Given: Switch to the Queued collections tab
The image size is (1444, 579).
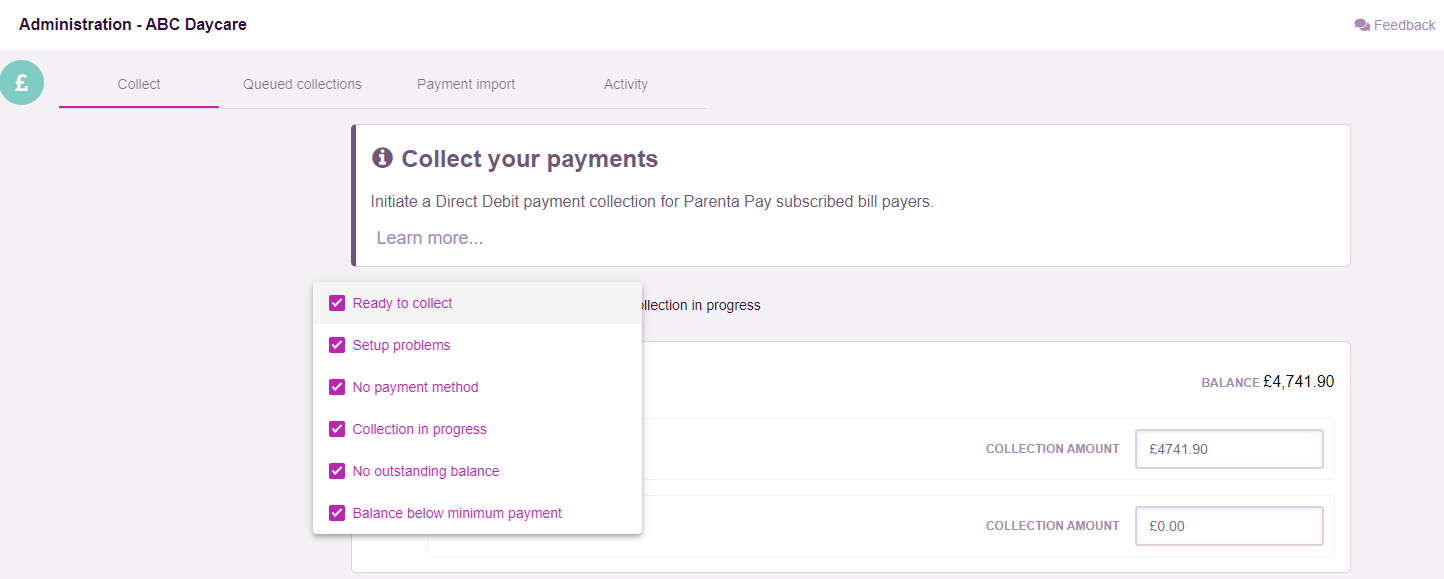Looking at the screenshot, I should coord(302,84).
